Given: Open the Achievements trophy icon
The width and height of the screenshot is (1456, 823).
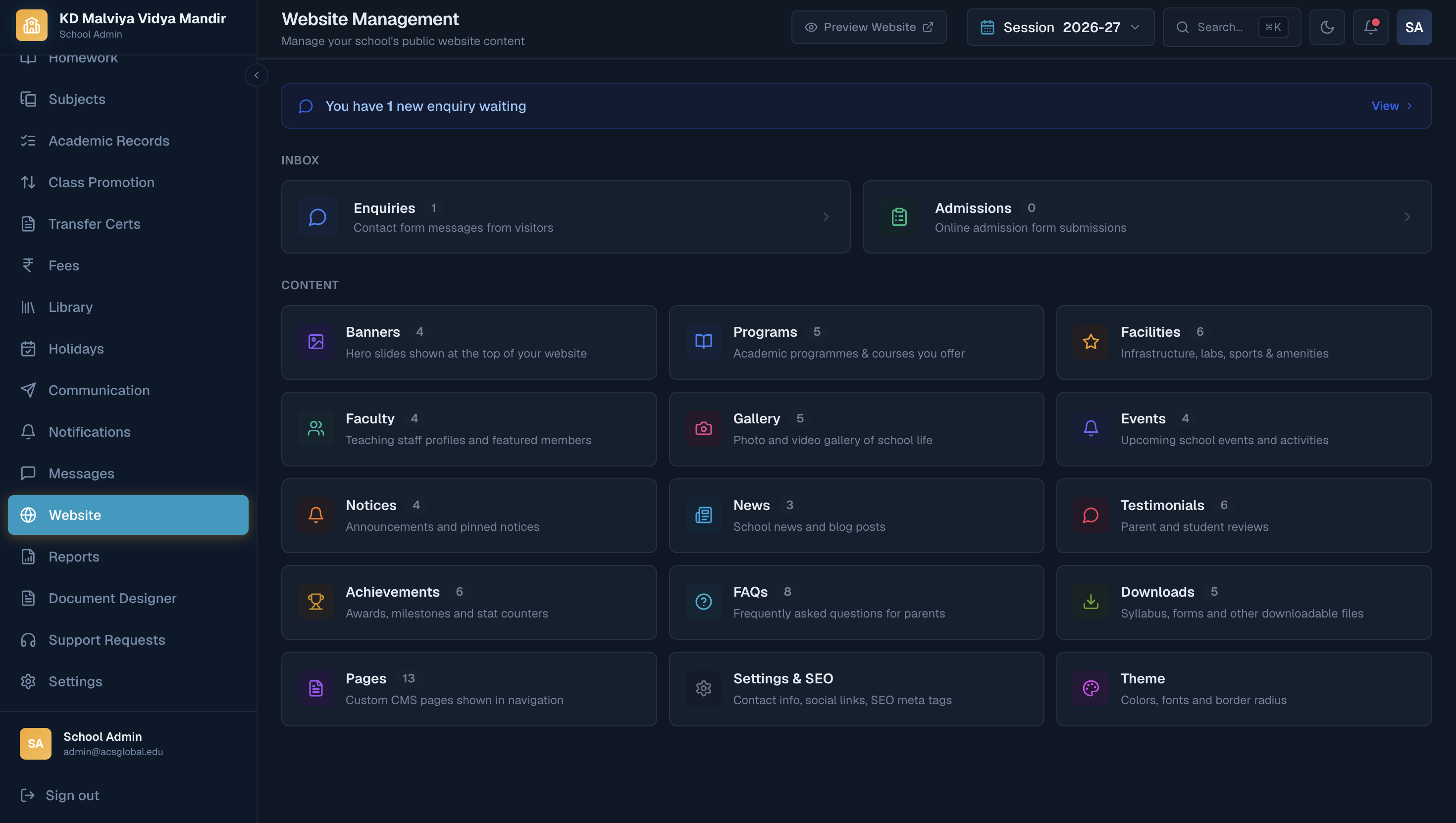Looking at the screenshot, I should click(316, 602).
